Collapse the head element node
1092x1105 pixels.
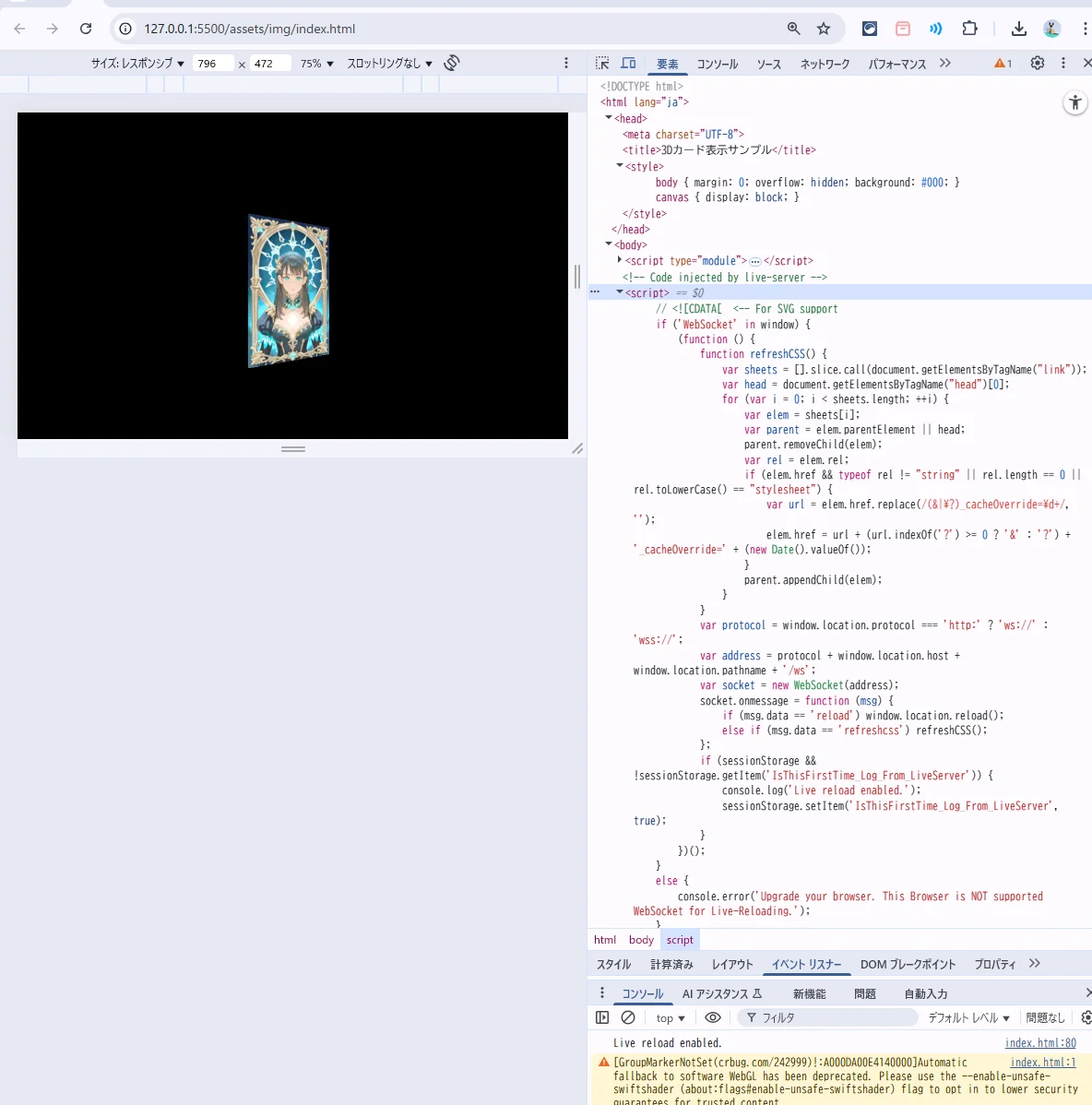609,118
